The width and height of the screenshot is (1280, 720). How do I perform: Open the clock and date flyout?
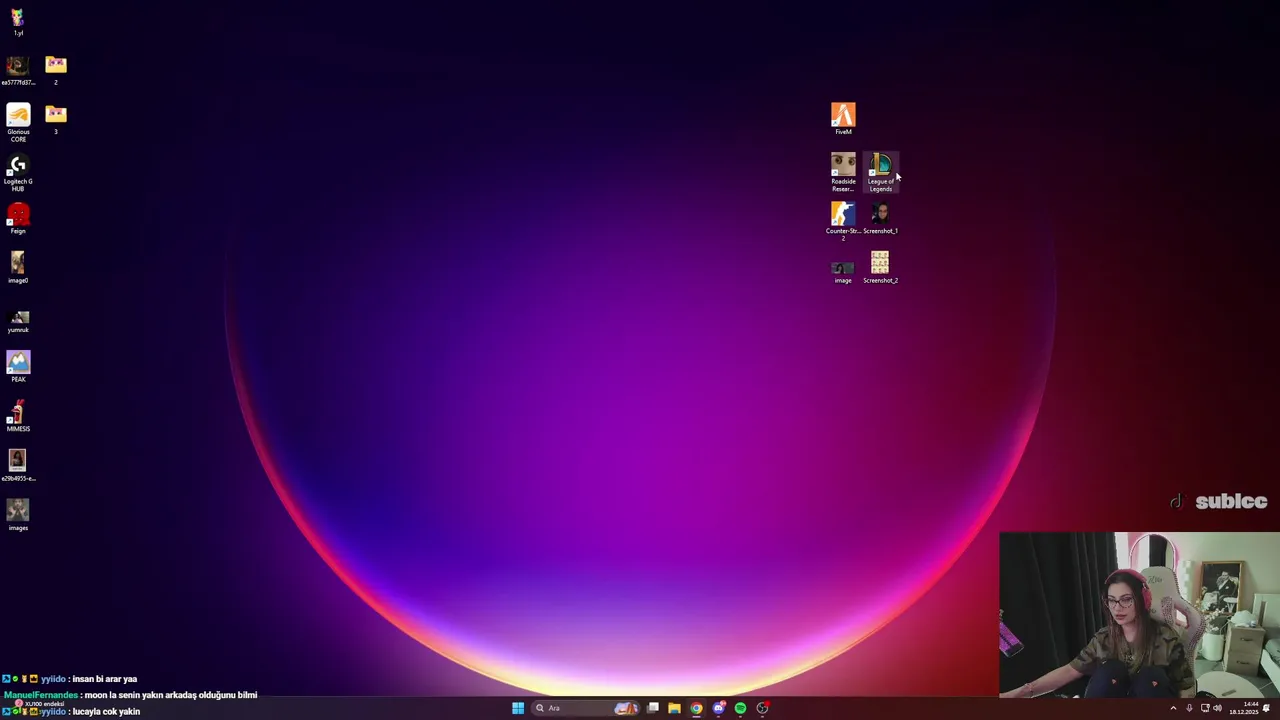tap(1245, 708)
